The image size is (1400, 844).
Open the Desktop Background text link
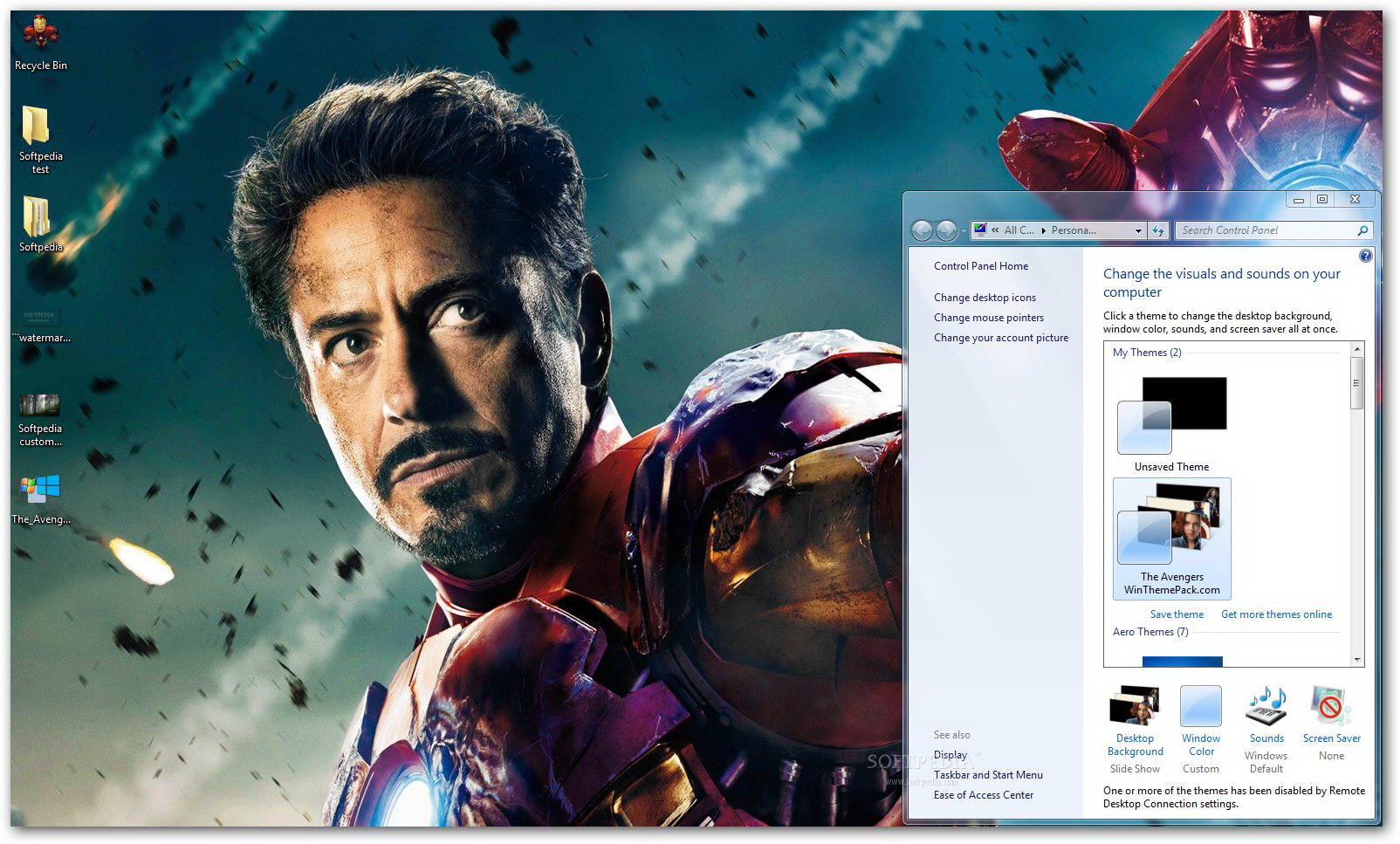(1135, 745)
